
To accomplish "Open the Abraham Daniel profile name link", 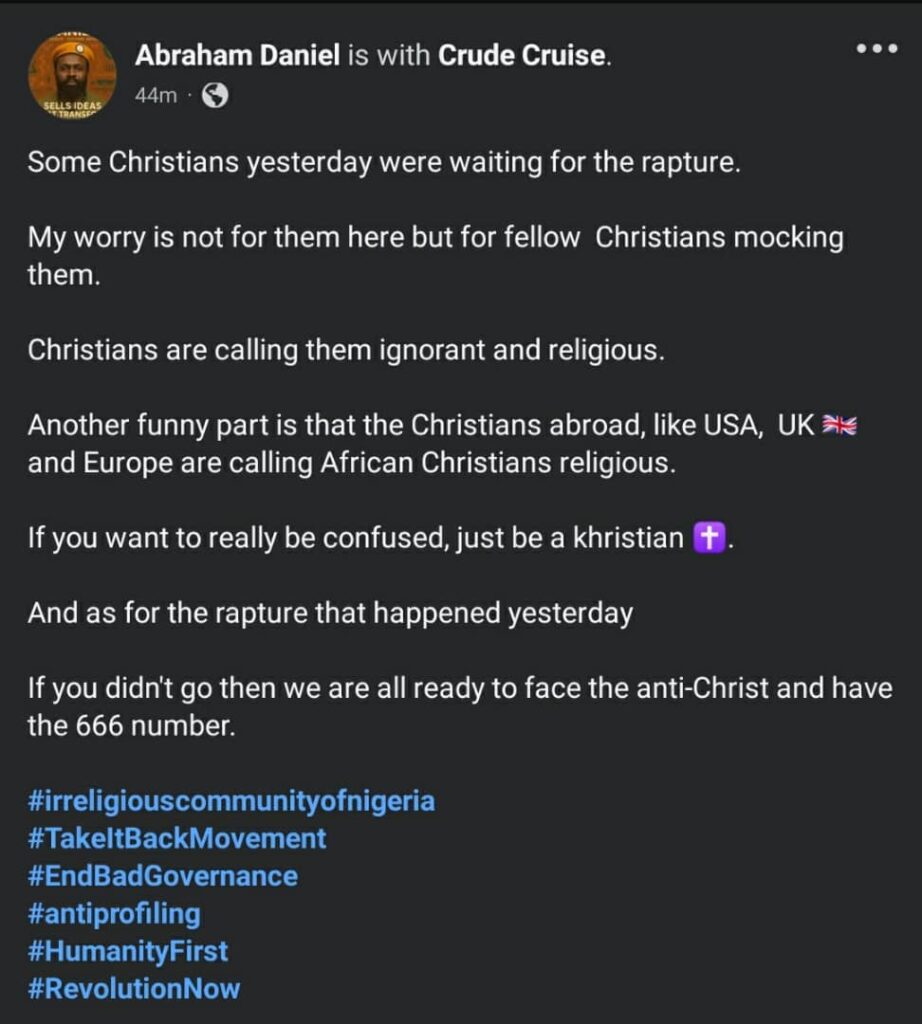I will tap(237, 57).
